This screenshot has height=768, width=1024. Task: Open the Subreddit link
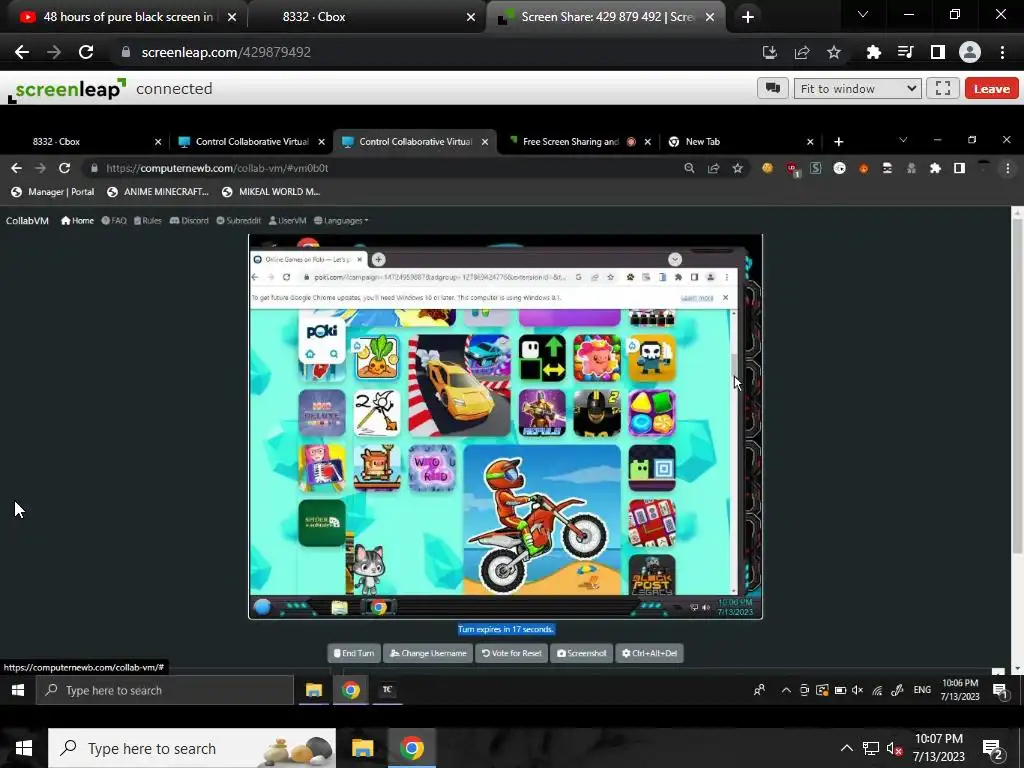click(x=238, y=221)
